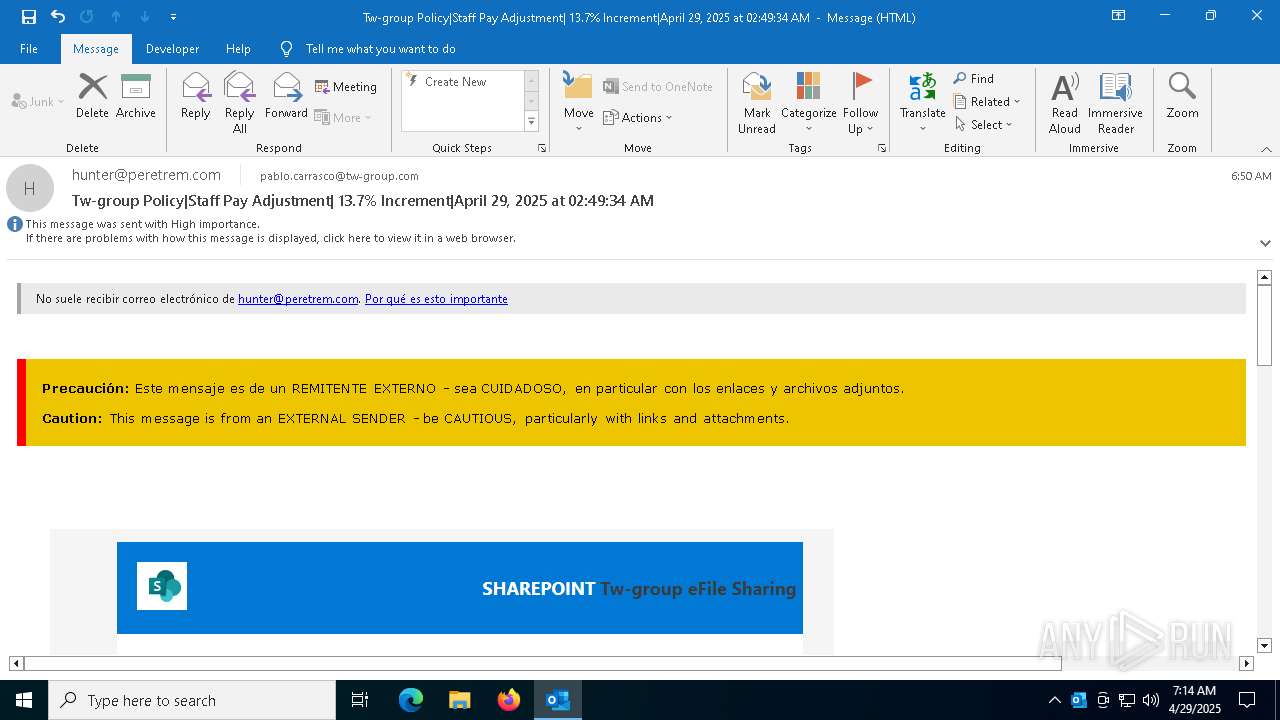Screen dimensions: 1280x720
Task: Show hidden system tray icons
Action: pyautogui.click(x=1054, y=700)
